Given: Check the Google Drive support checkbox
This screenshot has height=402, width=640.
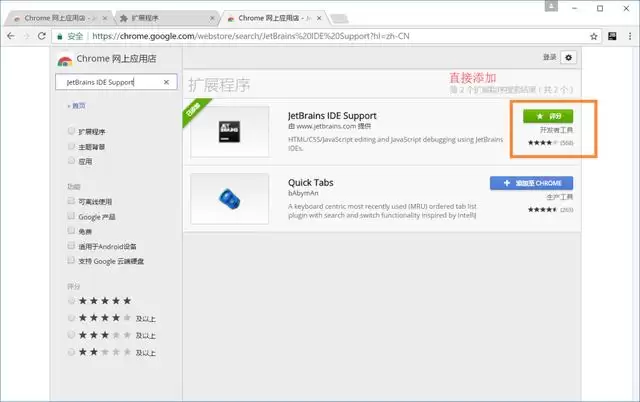Looking at the screenshot, I should coord(71,260).
